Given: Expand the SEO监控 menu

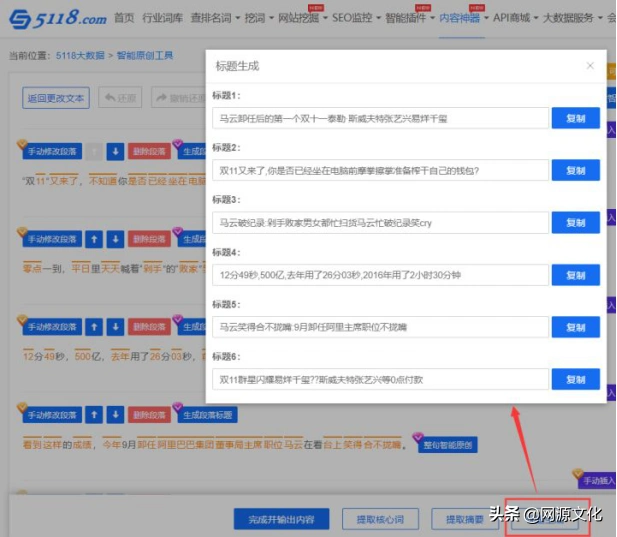Looking at the screenshot, I should [x=356, y=18].
